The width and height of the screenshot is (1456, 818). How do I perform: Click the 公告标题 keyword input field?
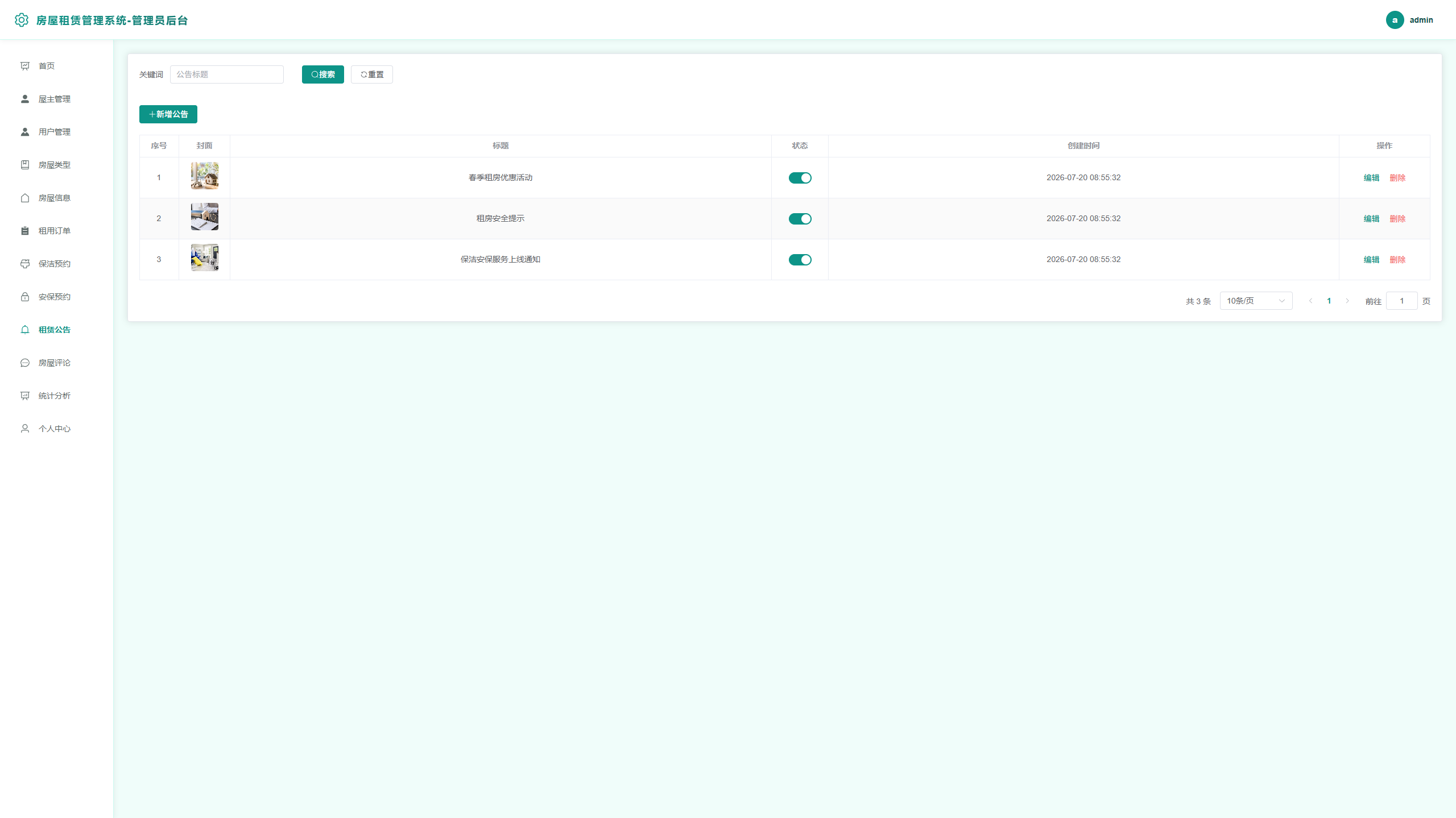[227, 74]
